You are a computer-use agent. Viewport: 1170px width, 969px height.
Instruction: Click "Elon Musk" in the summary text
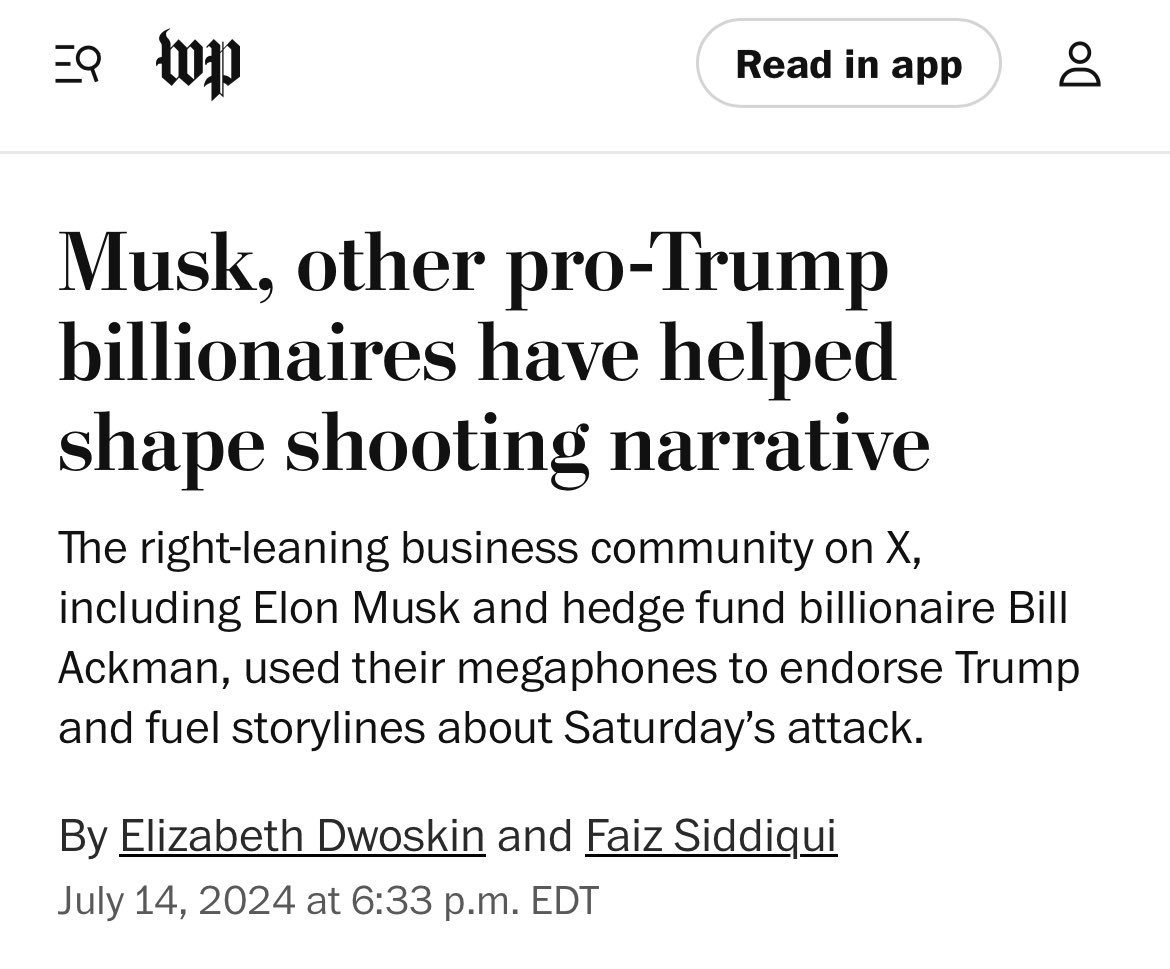click(x=355, y=609)
